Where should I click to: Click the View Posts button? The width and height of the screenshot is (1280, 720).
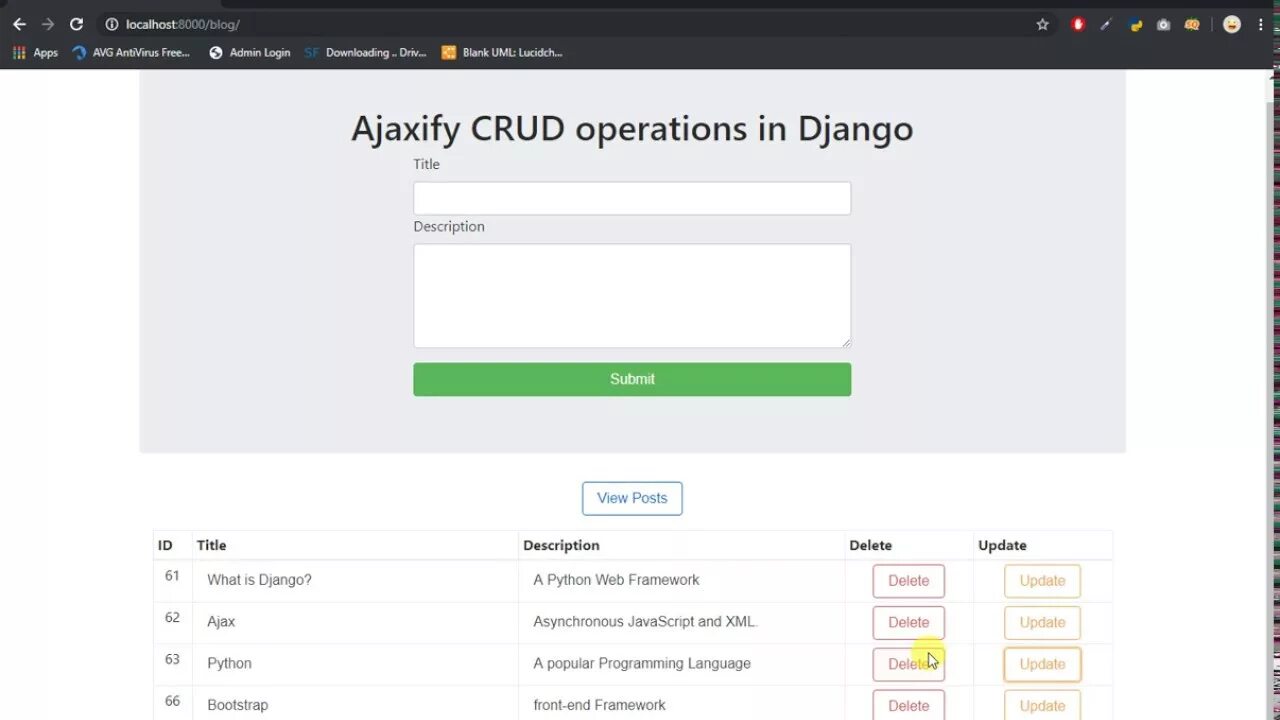coord(632,498)
